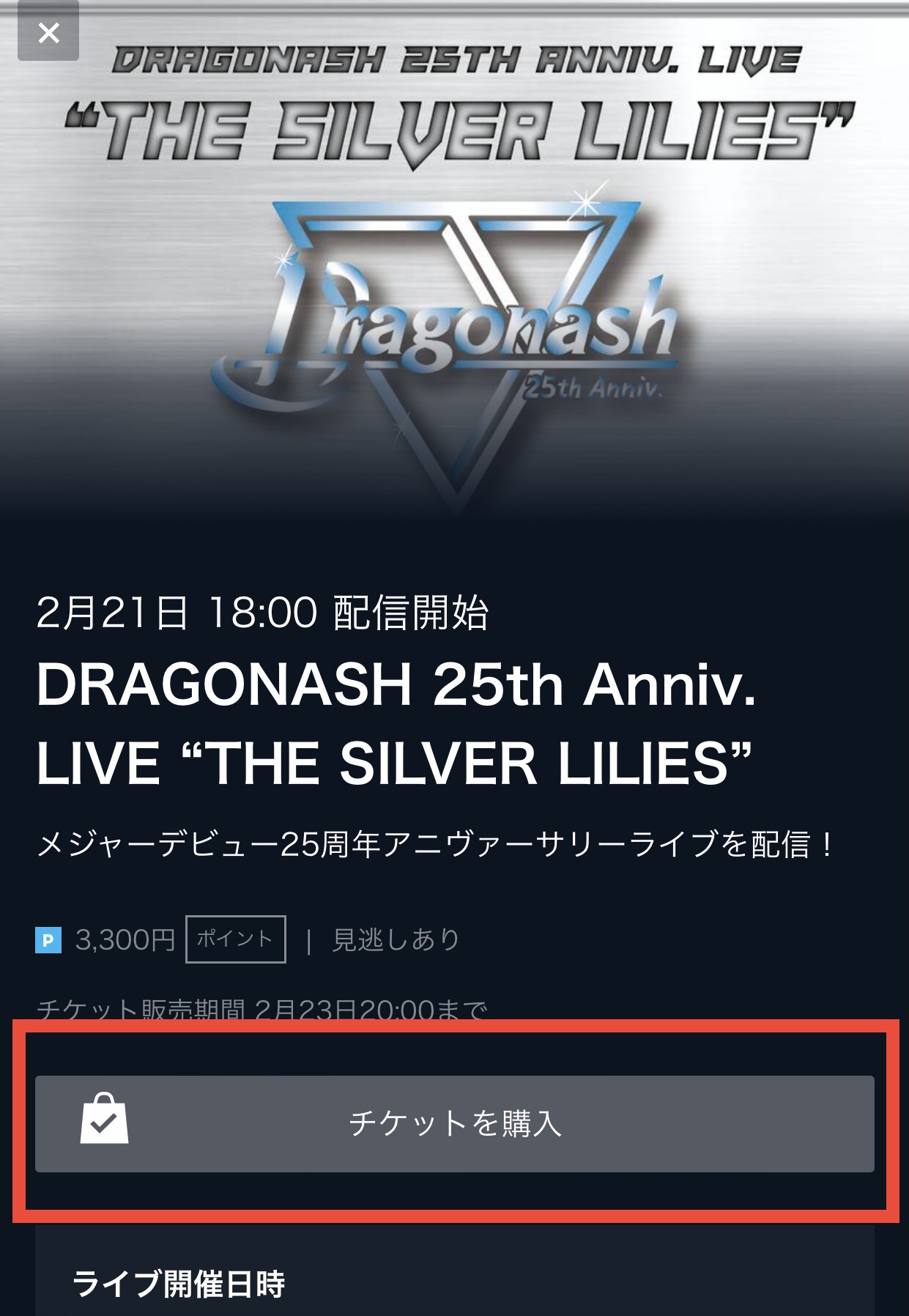
Task: Click the blue P point icon
Action: (x=48, y=939)
